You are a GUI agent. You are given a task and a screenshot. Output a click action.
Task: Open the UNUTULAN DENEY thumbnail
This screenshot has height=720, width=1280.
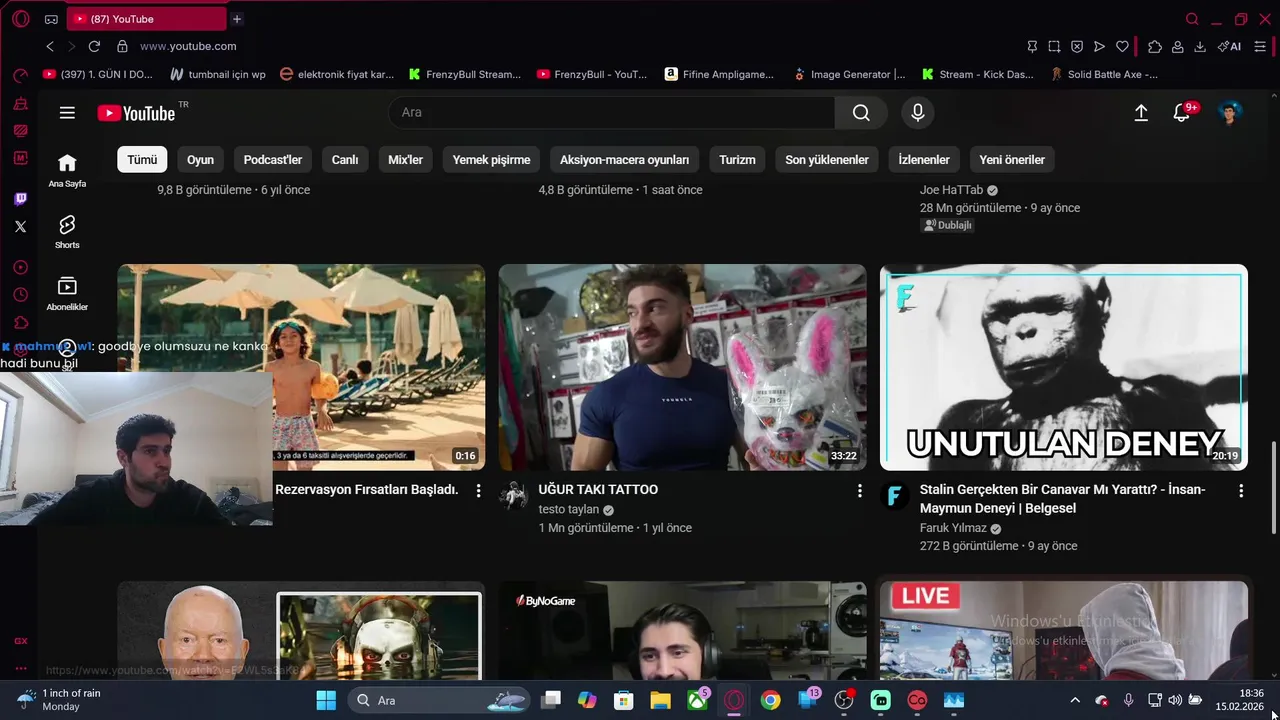(1064, 367)
